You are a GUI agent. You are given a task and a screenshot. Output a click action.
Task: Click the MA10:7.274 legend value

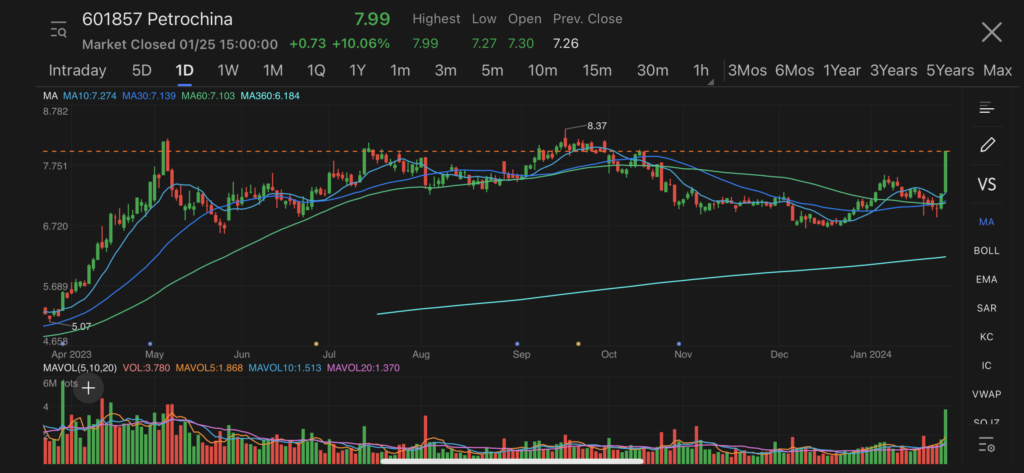point(89,96)
